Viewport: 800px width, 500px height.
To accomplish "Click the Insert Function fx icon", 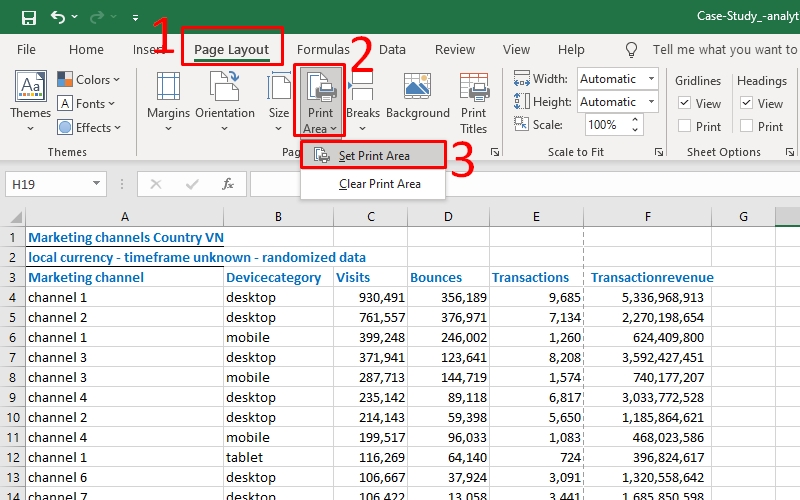I will [228, 184].
